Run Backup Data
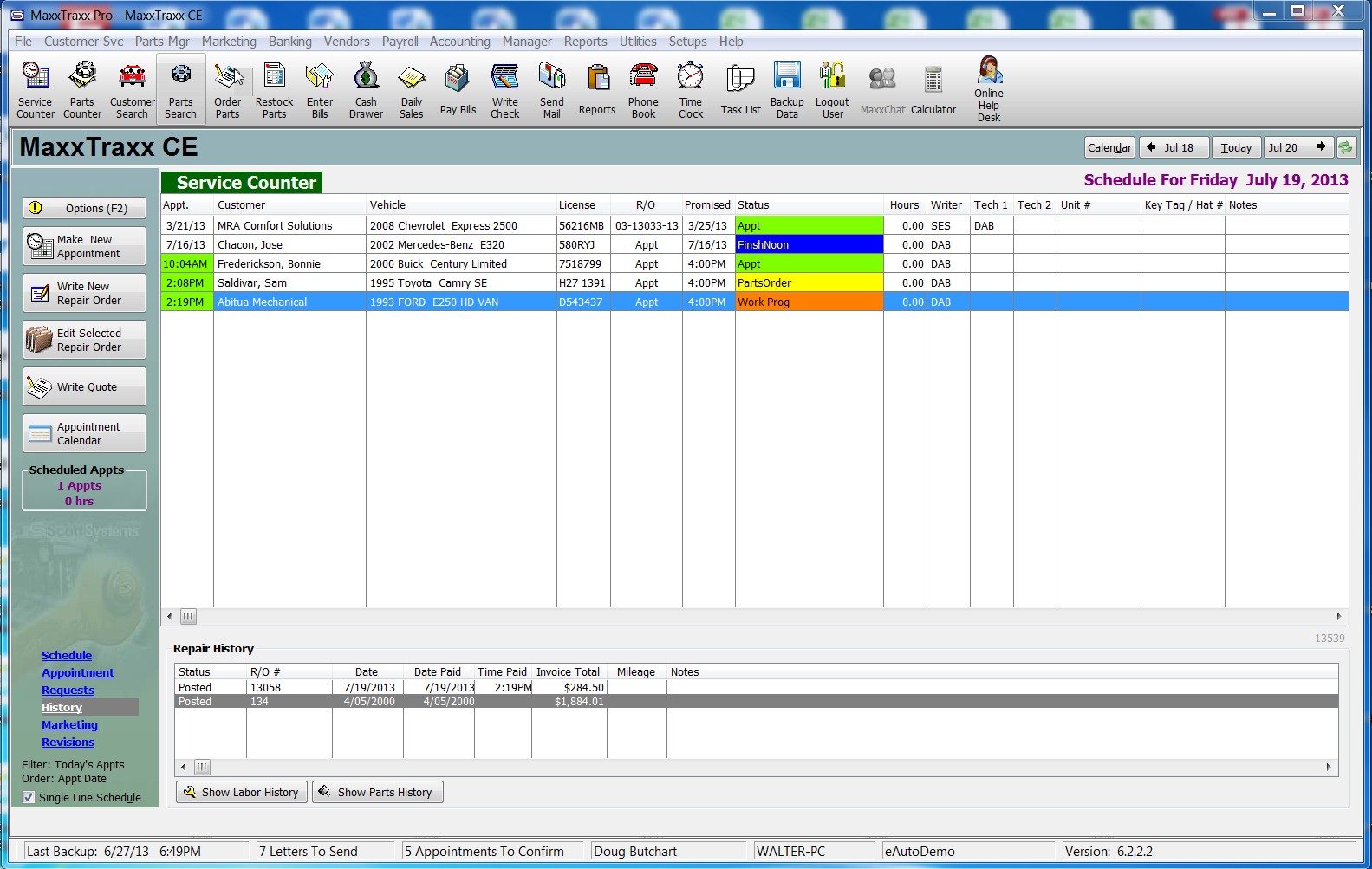This screenshot has height=869, width=1372. tap(787, 90)
